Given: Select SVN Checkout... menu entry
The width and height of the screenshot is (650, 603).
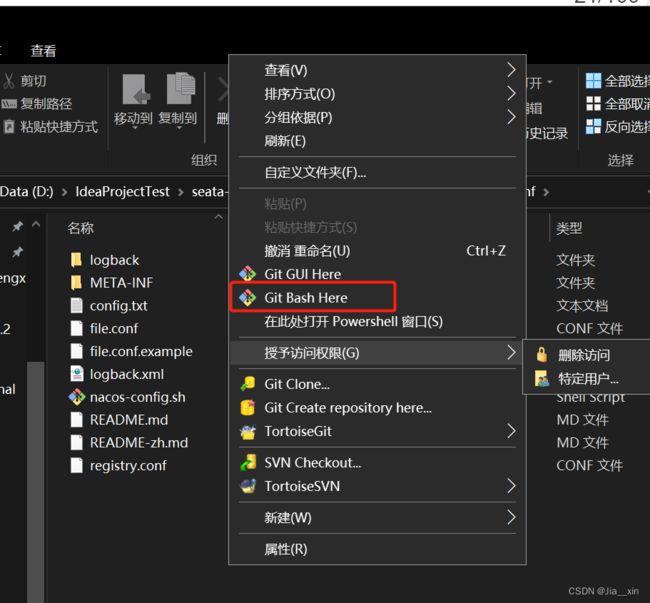Looking at the screenshot, I should pyautogui.click(x=376, y=463).
